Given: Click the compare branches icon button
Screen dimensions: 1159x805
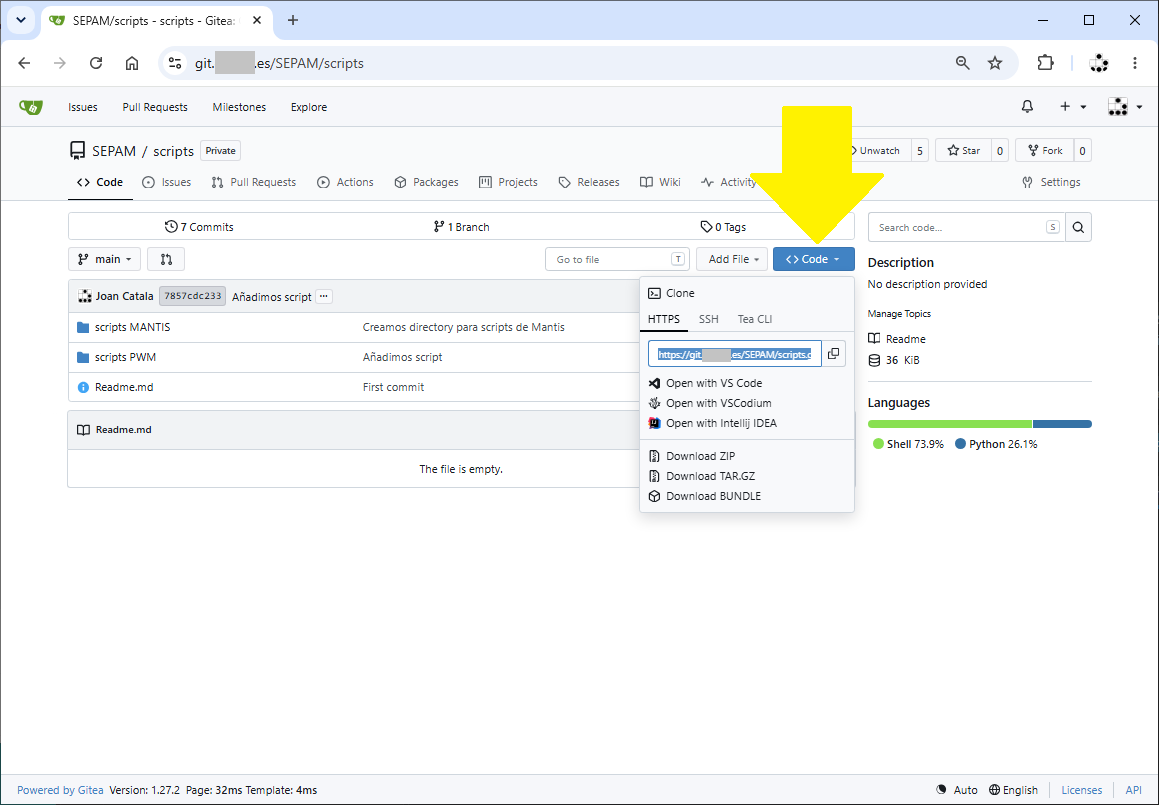Looking at the screenshot, I should (166, 259).
